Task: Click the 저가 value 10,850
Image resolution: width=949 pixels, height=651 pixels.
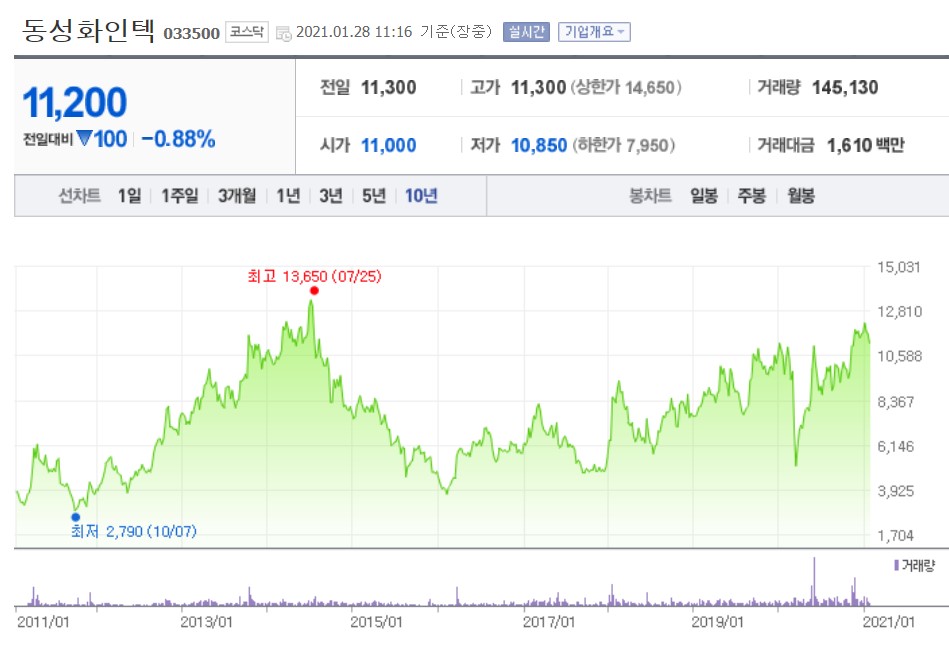Action: 539,145
